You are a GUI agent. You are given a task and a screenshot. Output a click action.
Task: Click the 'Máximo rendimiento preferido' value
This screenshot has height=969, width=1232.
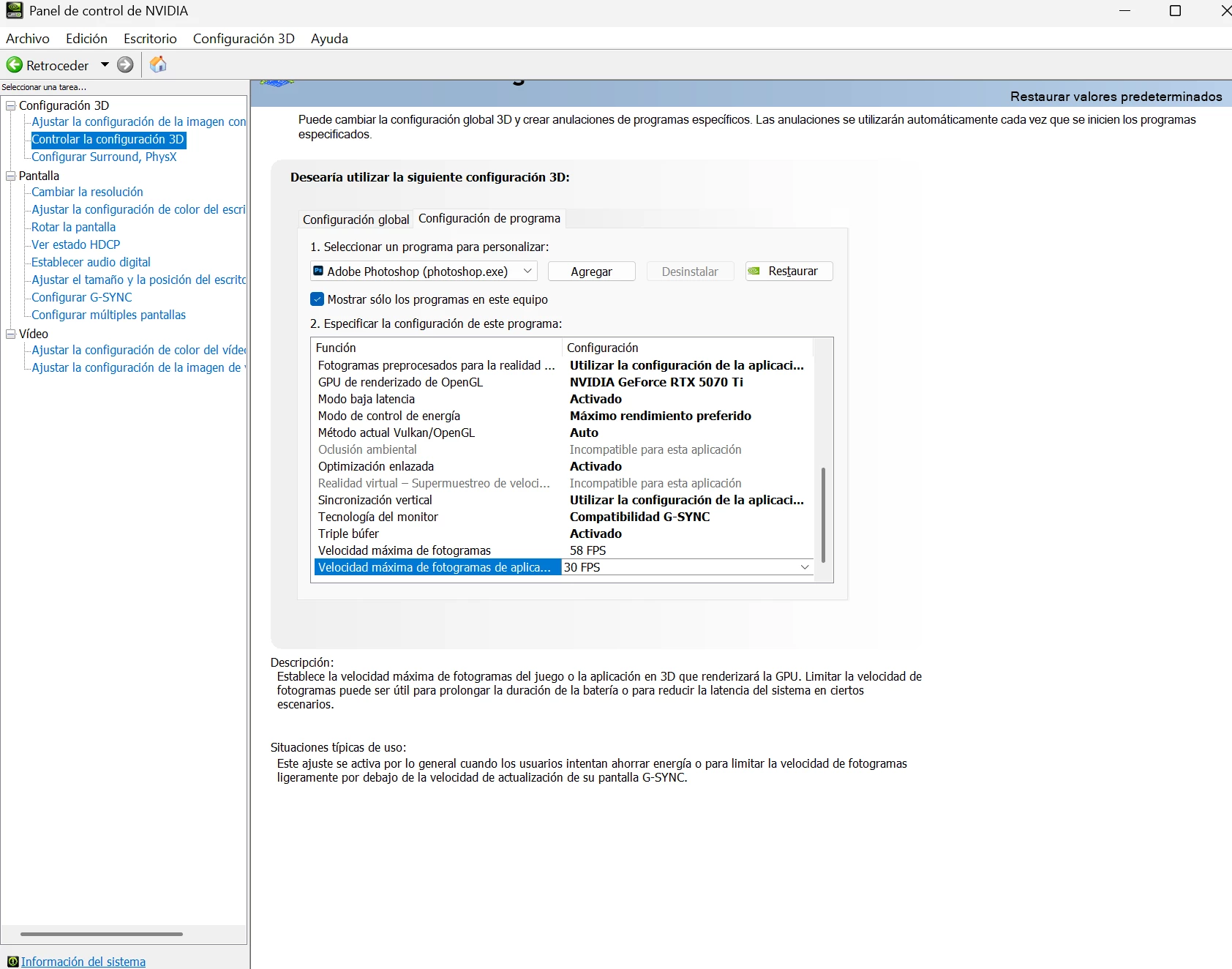point(660,416)
